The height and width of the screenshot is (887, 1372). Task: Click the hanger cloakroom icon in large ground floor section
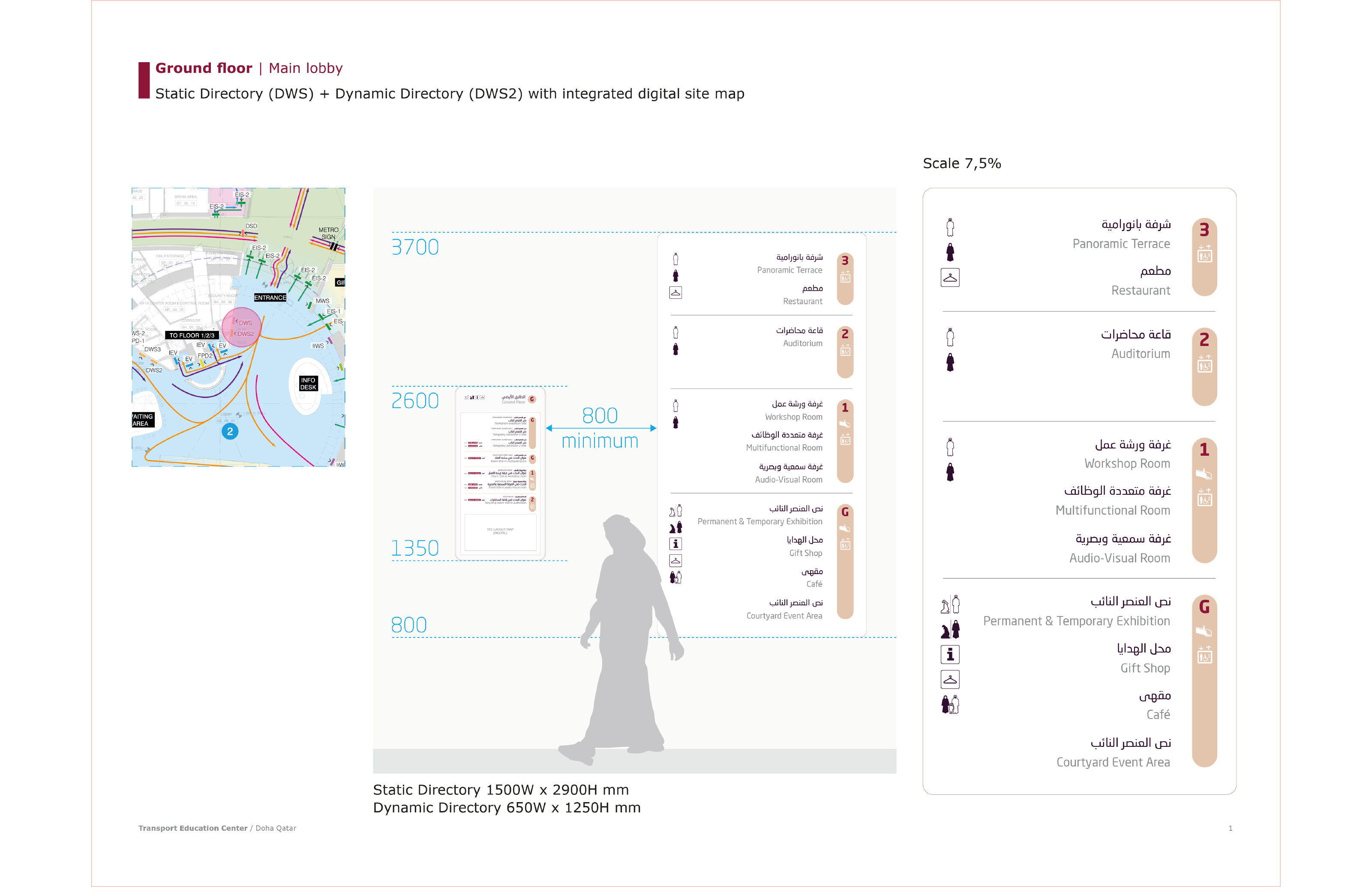[x=950, y=680]
